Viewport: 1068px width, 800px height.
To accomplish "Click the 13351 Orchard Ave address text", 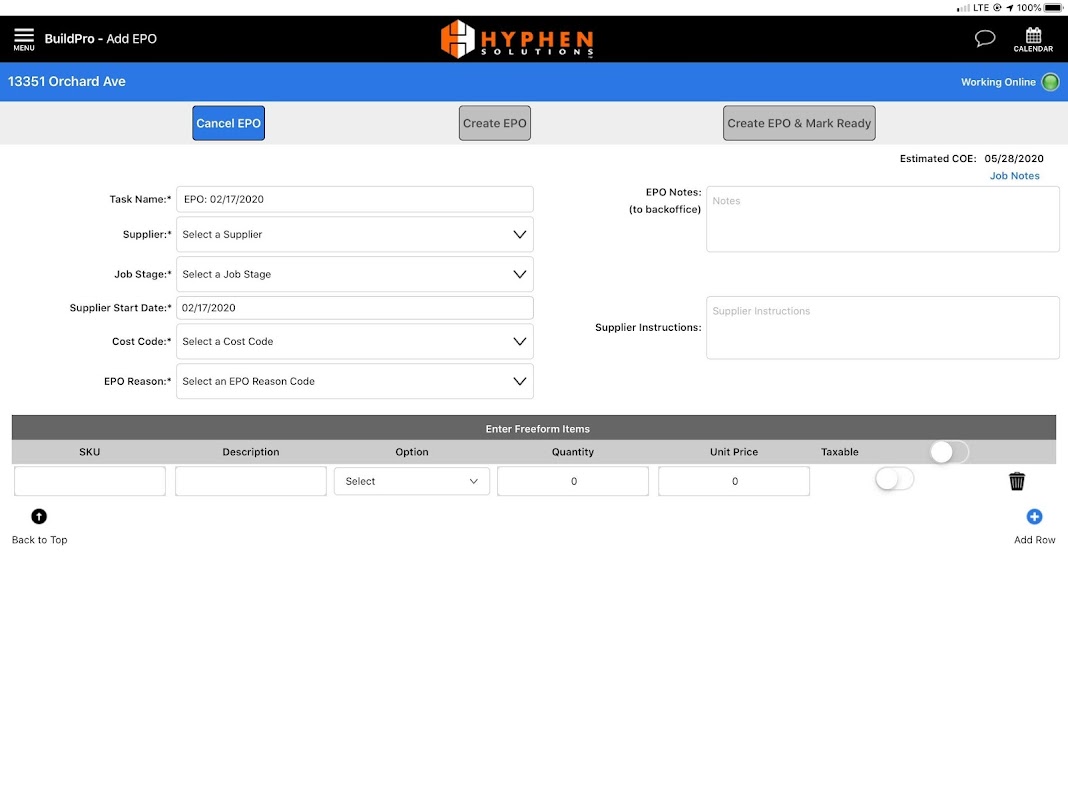I will pyautogui.click(x=67, y=81).
